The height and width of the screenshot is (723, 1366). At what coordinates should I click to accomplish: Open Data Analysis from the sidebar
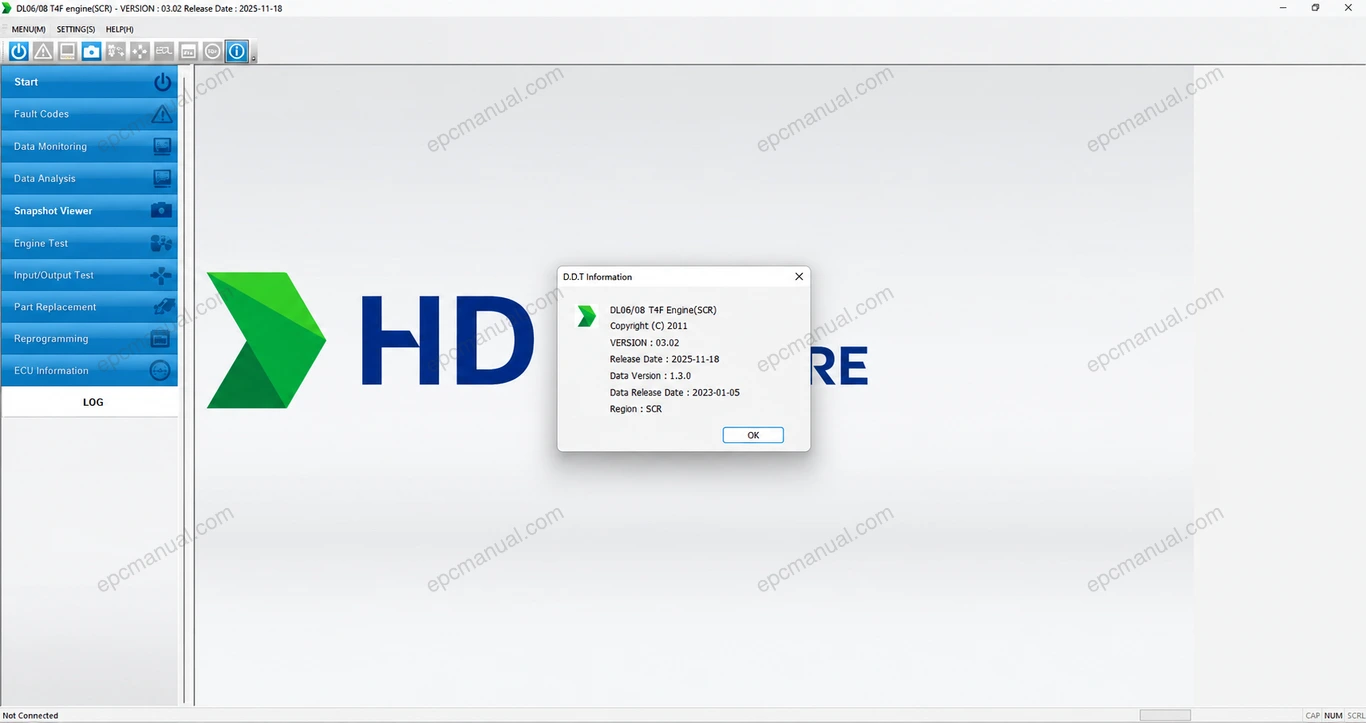click(x=90, y=178)
